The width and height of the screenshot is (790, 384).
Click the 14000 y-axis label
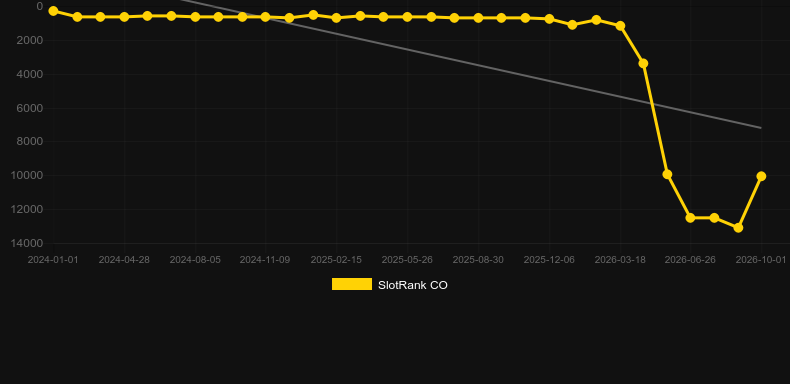click(x=27, y=243)
